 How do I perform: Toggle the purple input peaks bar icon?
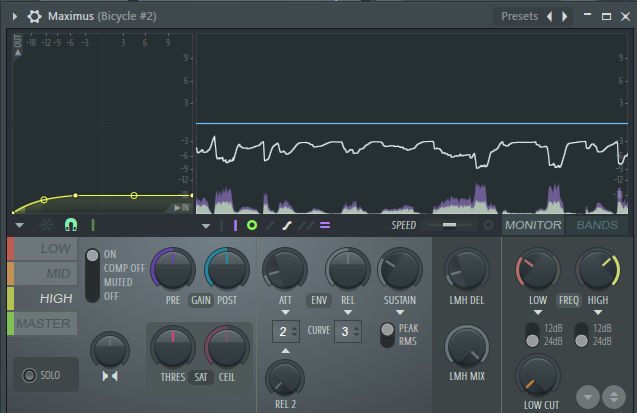(235, 225)
